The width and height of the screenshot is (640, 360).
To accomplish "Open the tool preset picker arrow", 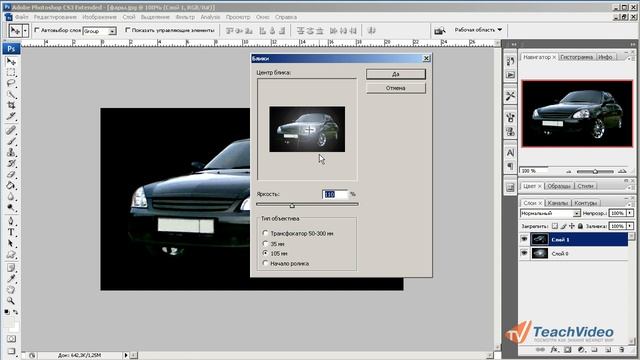I will pos(25,31).
